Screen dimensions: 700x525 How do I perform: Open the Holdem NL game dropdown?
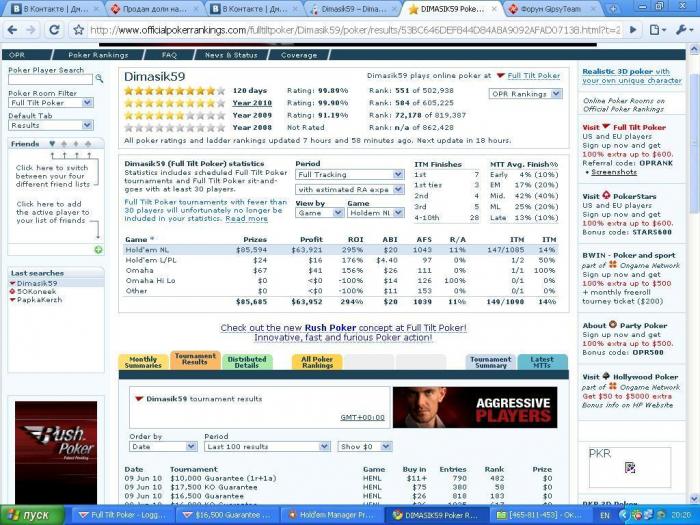[x=376, y=213]
